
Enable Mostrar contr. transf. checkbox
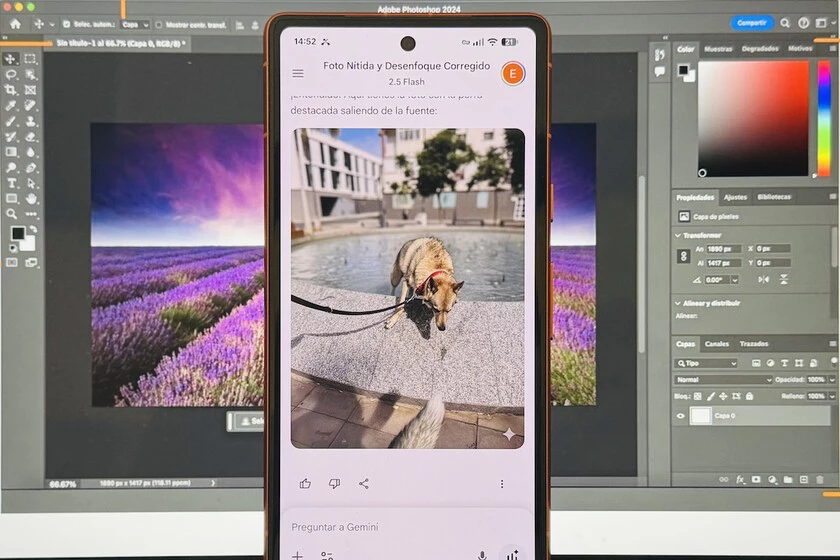coord(158,24)
